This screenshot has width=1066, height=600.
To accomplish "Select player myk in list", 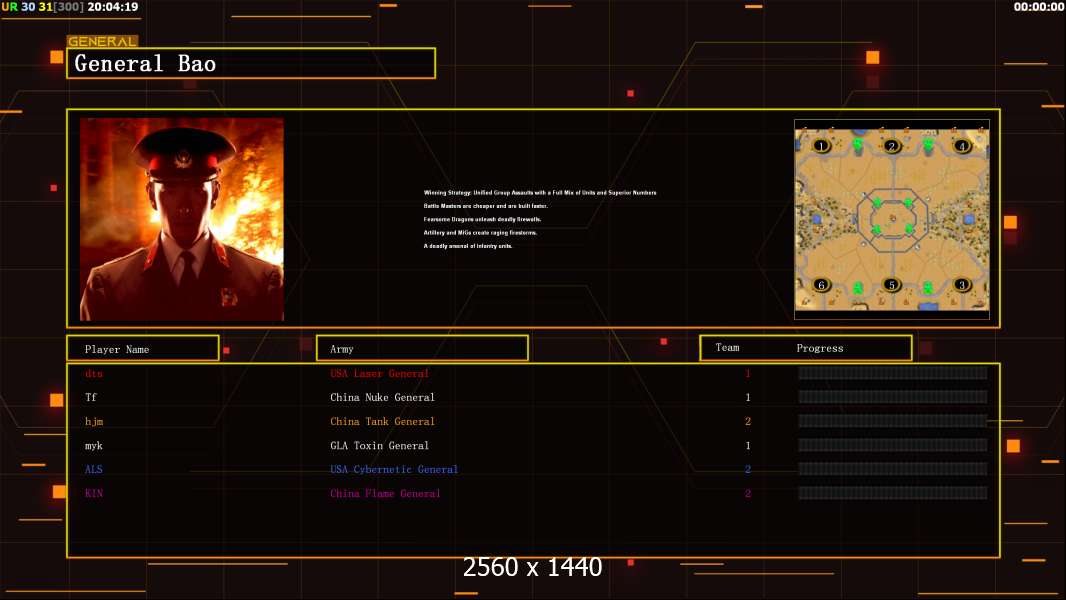I will tap(94, 446).
